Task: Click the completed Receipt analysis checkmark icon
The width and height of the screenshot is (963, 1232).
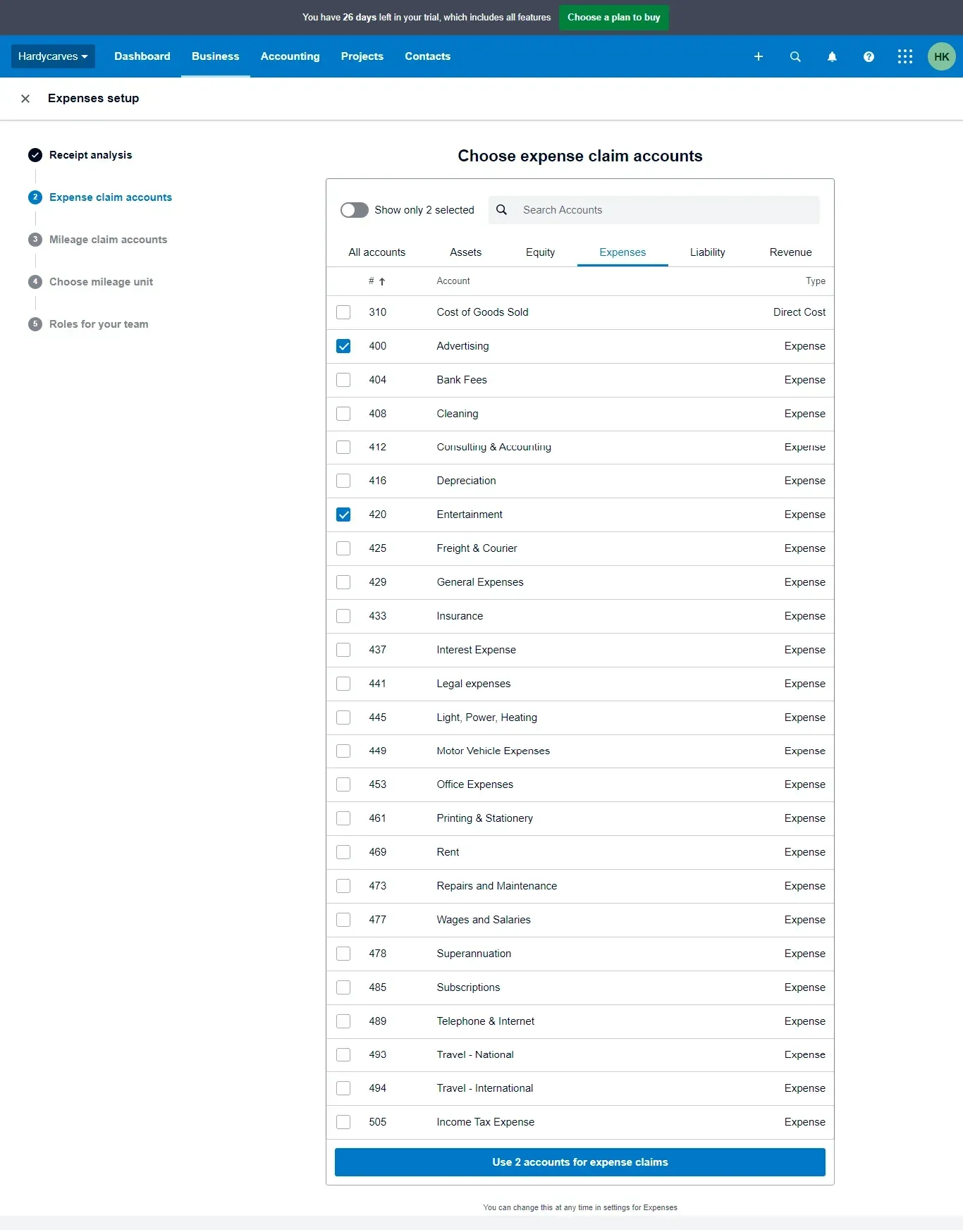Action: 35,155
